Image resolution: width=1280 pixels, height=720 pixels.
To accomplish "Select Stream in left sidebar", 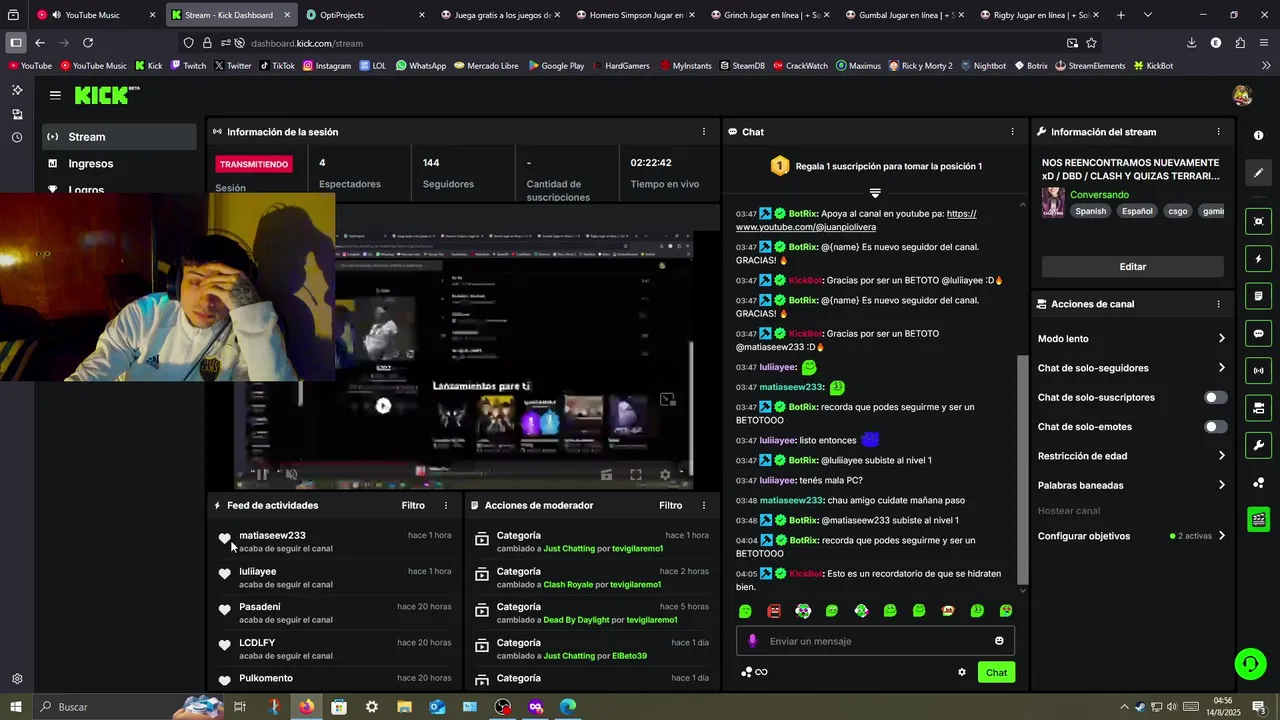I will tap(119, 137).
